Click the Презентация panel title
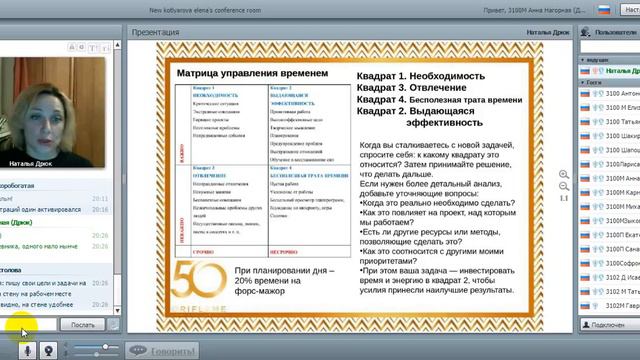 (156, 32)
